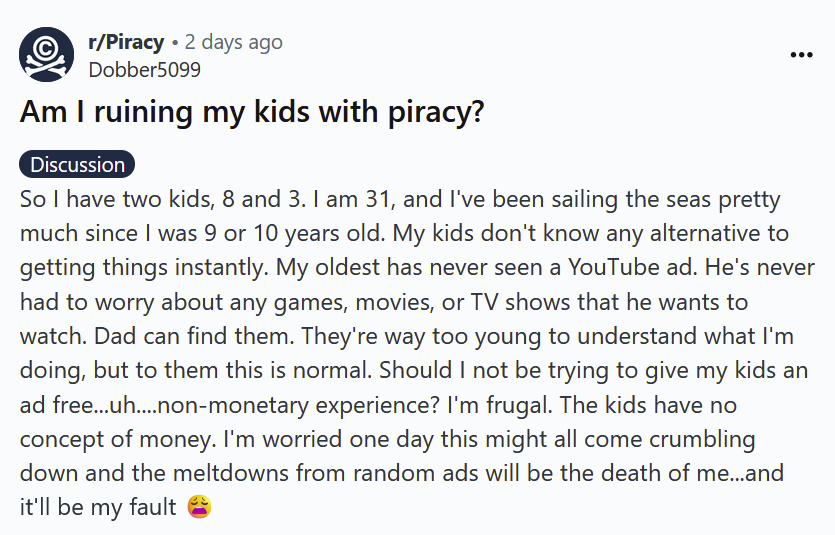
Task: Open the r/Piracy skull-and-crossbones avatar
Action: tap(46, 54)
